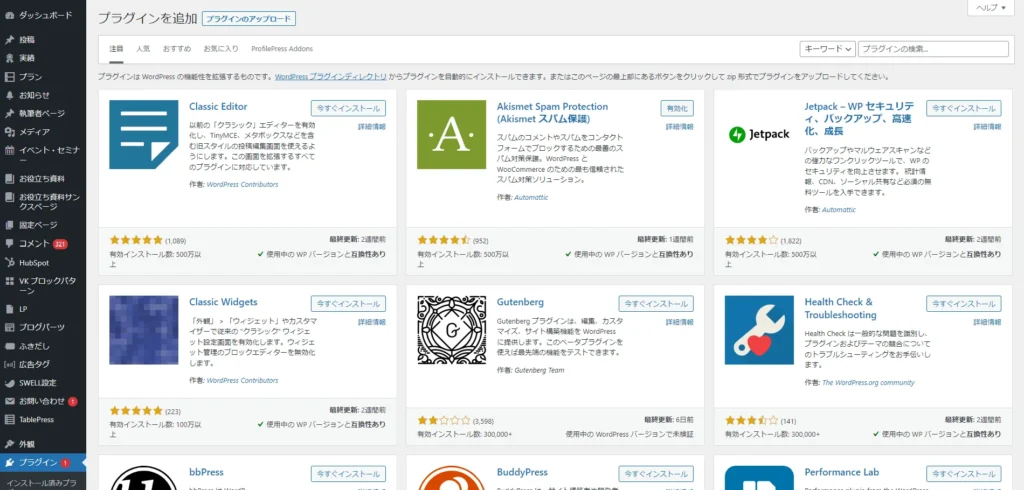This screenshot has height=490, width=1024.
Task: Click the 投稿 pin icon in sidebar
Action: (9, 40)
